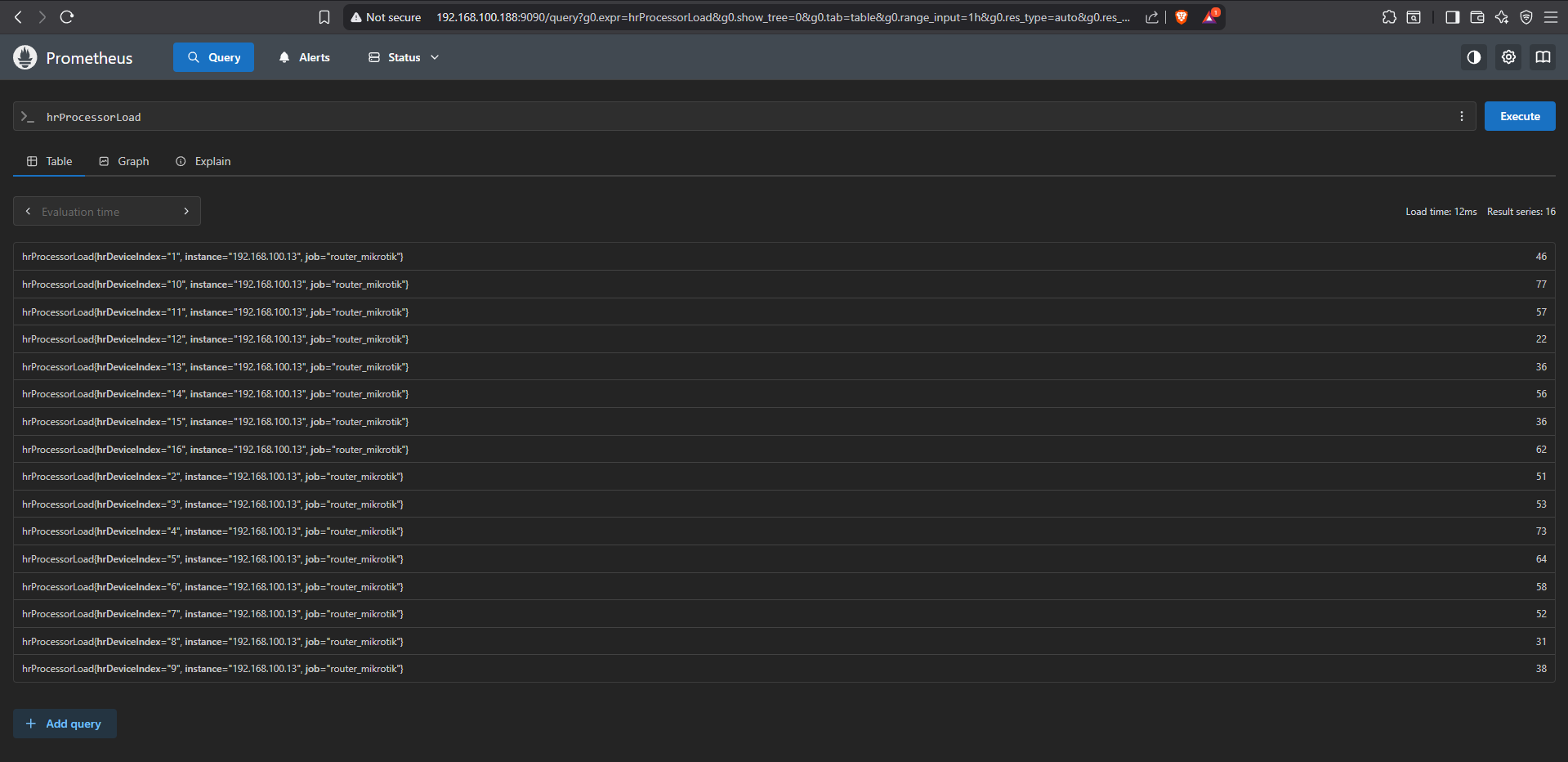Step evaluation time forward with right chevron
Screen dimensions: 1568x762
click(186, 211)
